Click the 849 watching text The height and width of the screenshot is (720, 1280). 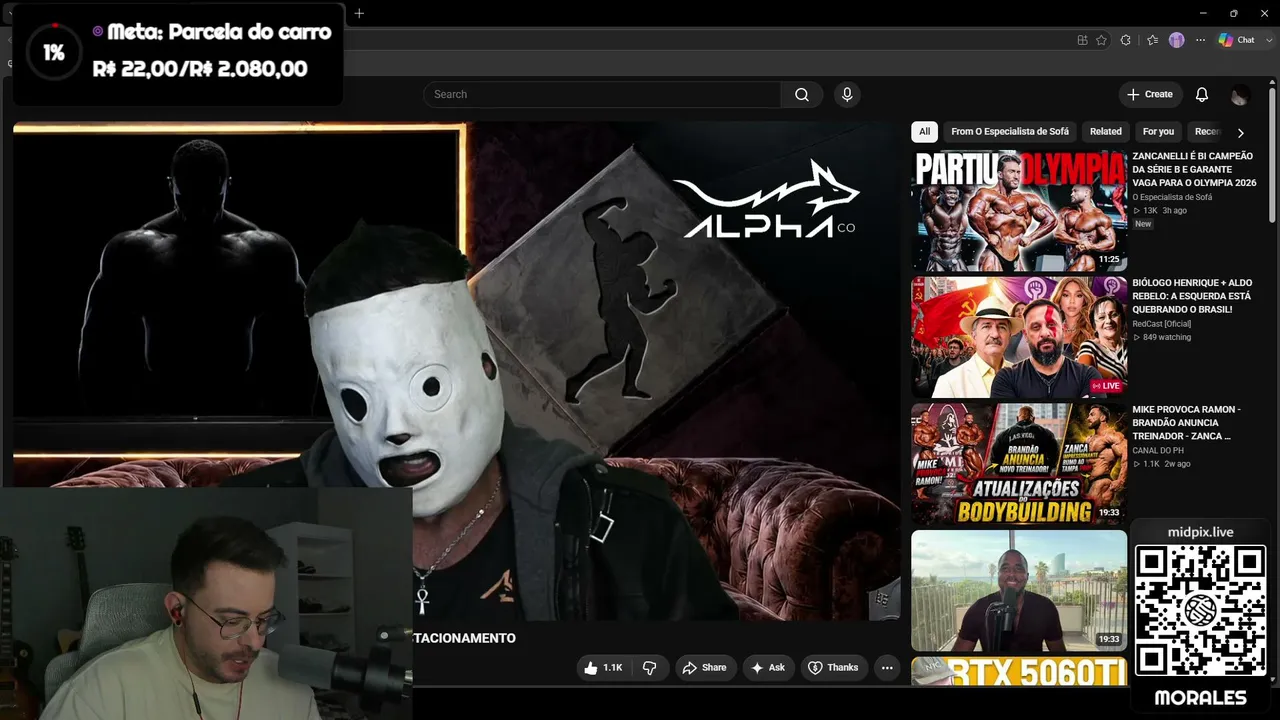(1166, 338)
